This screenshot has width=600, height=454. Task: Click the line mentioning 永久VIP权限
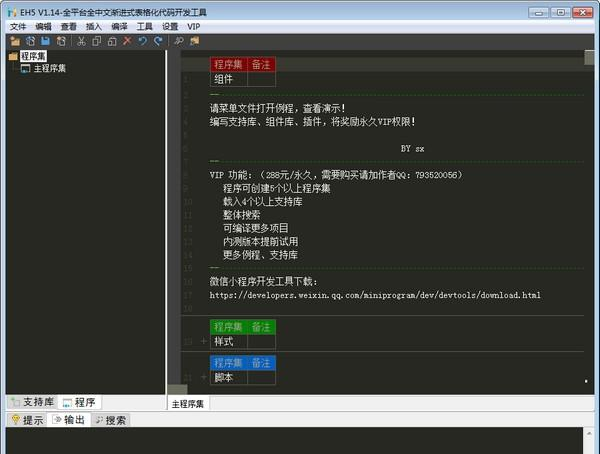pyautogui.click(x=312, y=122)
